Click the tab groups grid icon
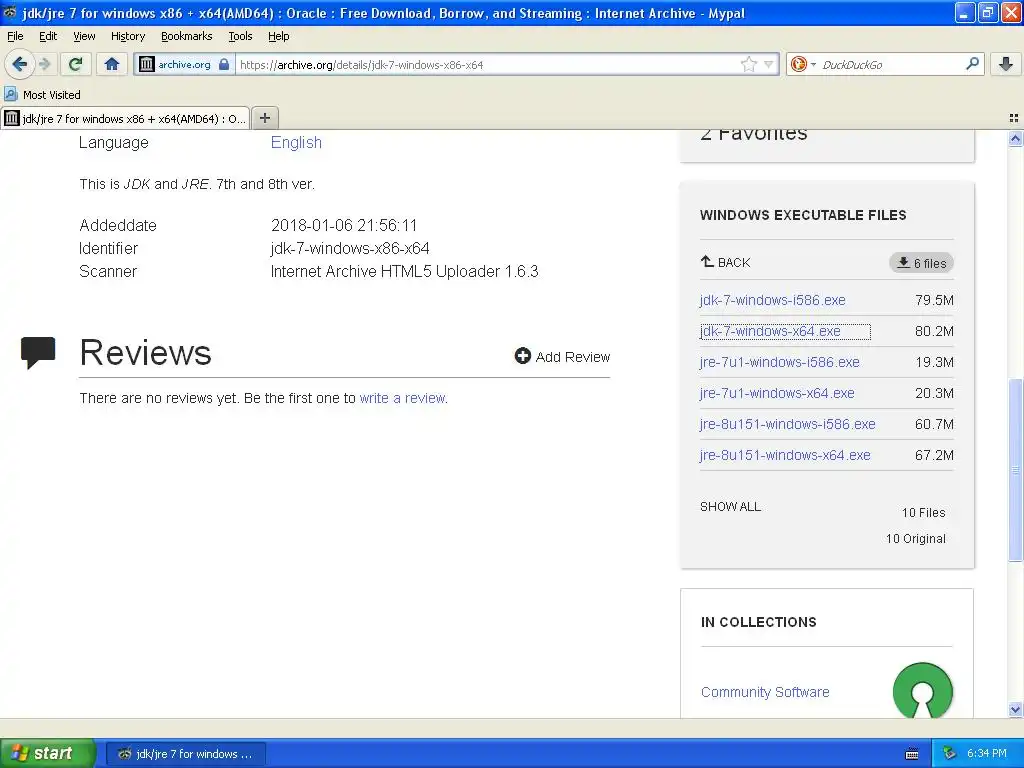This screenshot has width=1024, height=768. (1014, 118)
